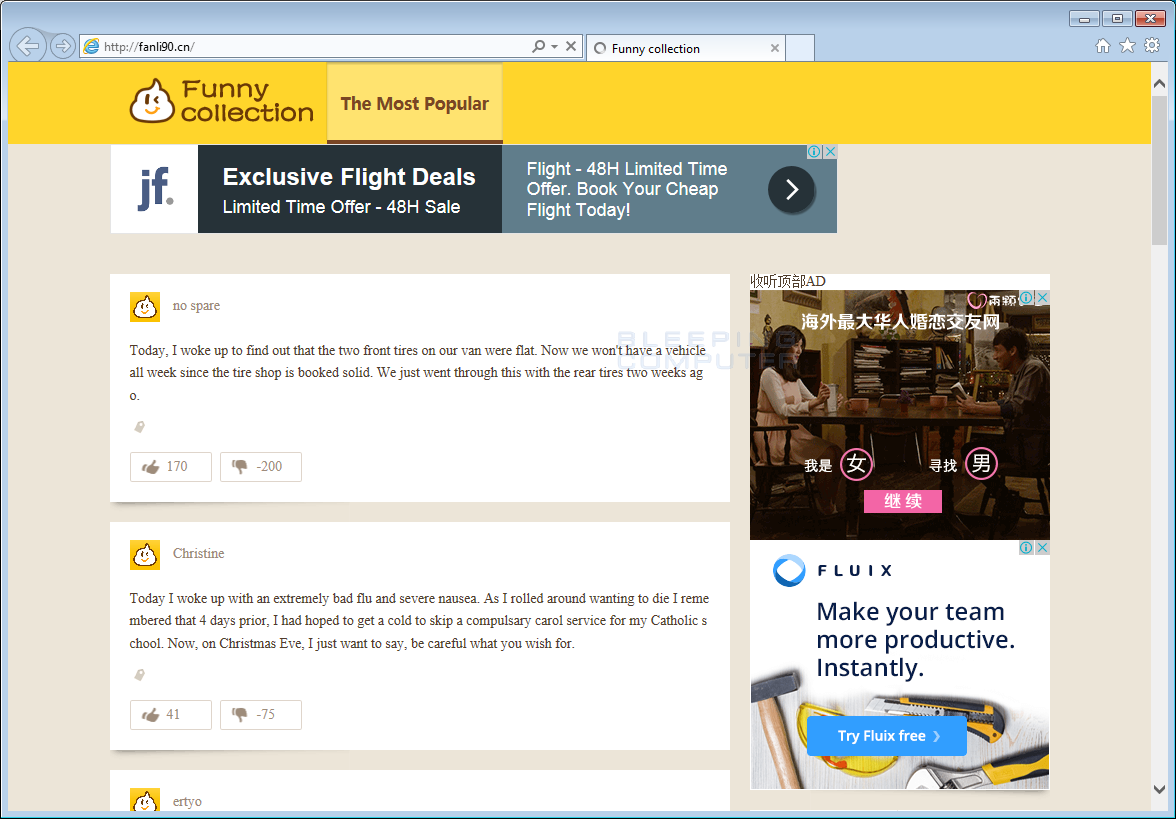Viewport: 1176px width, 819px height.
Task: Open the address bar autocomplete dropdown arrow
Action: 554,46
